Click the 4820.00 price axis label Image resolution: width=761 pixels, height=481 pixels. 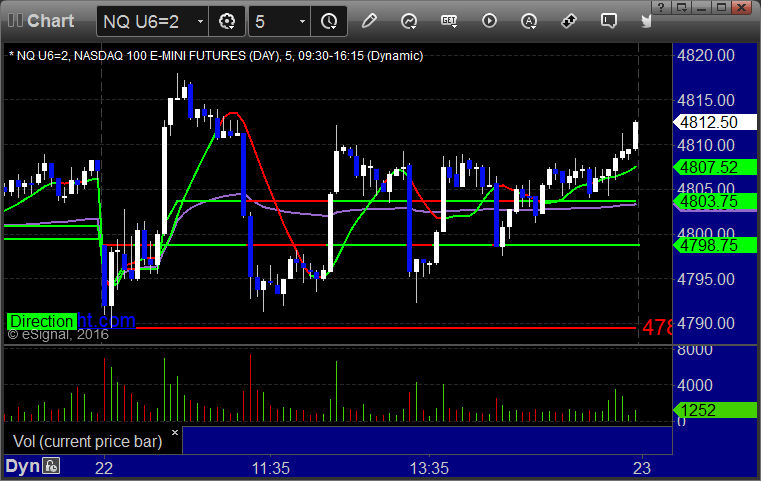pos(706,55)
